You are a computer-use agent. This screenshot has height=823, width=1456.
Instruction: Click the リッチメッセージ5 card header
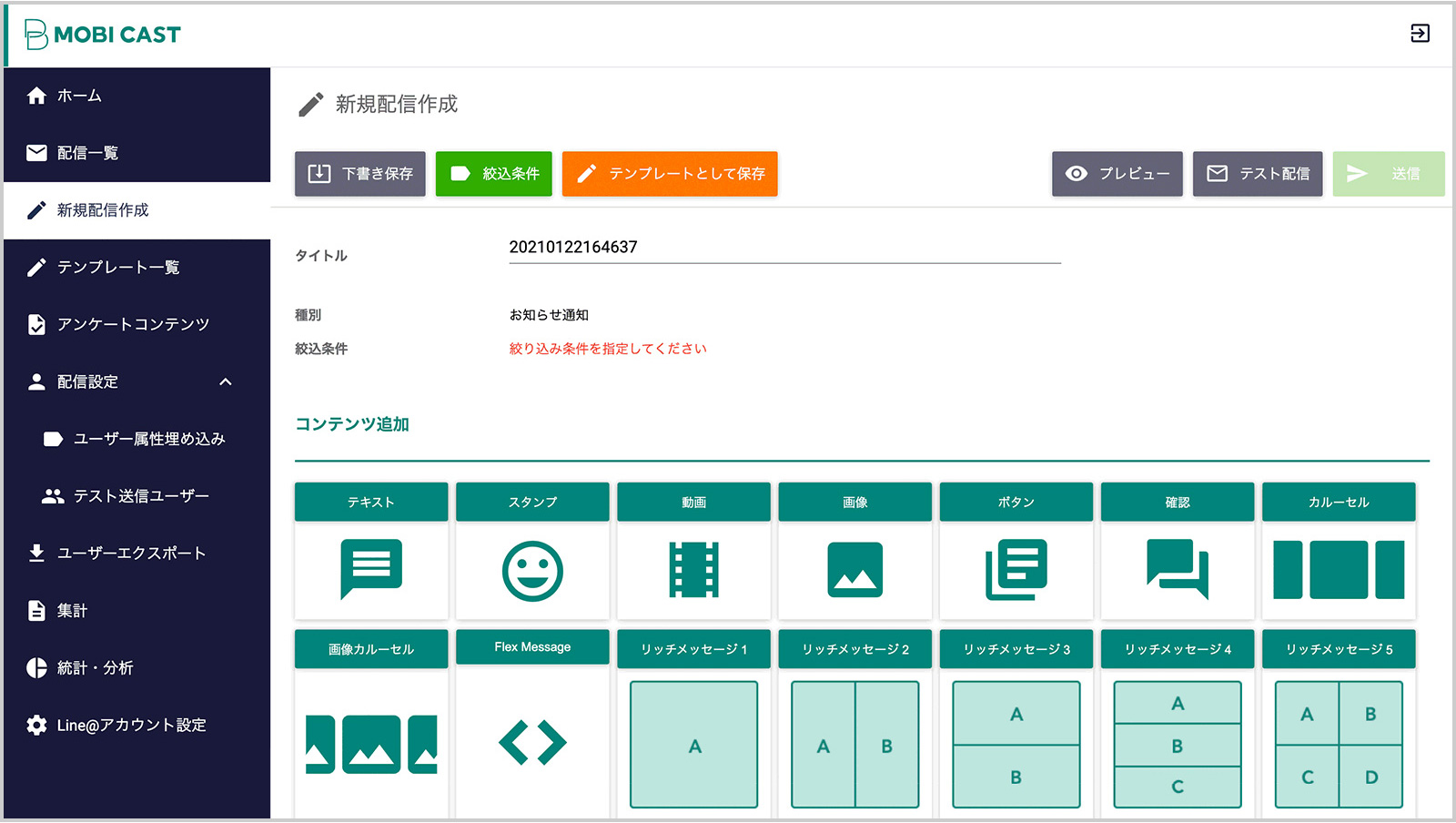point(1339,649)
